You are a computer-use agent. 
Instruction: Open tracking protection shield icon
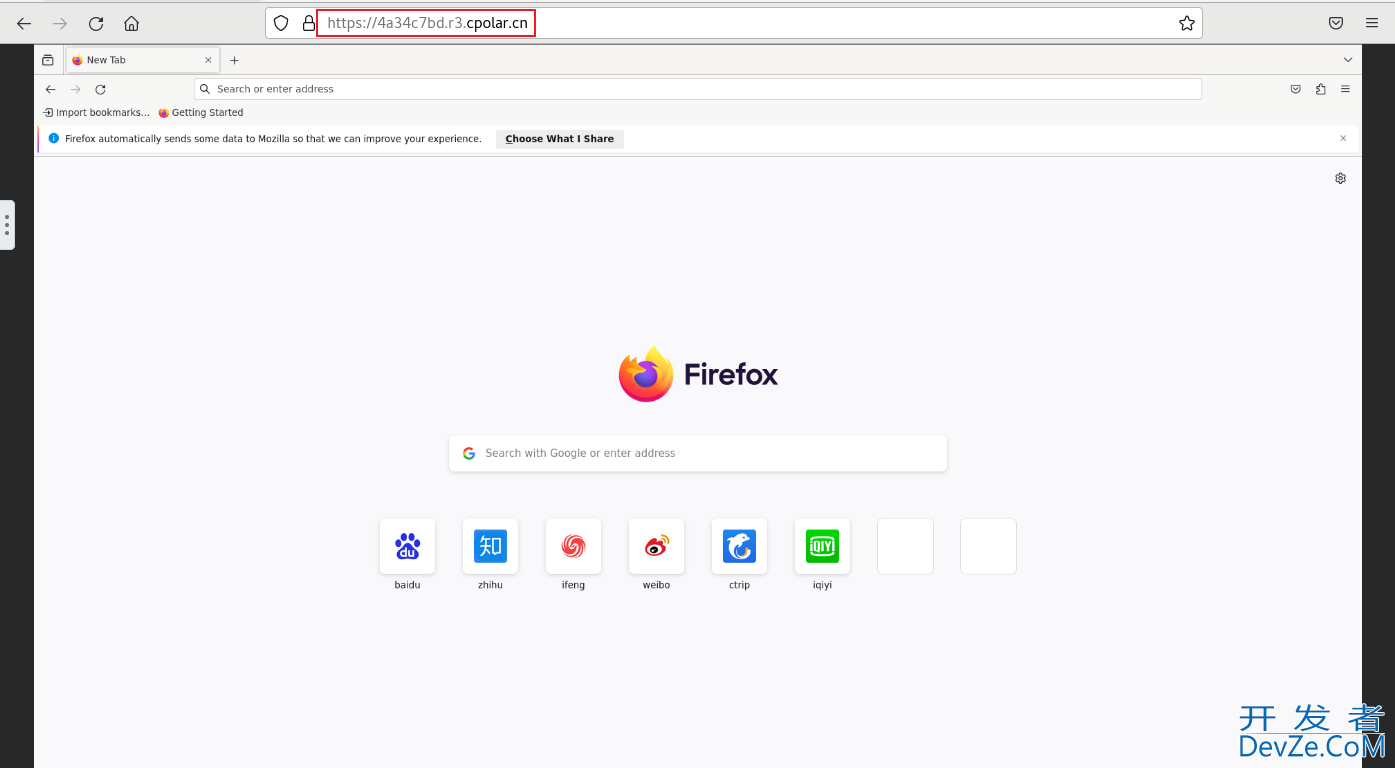pos(281,23)
